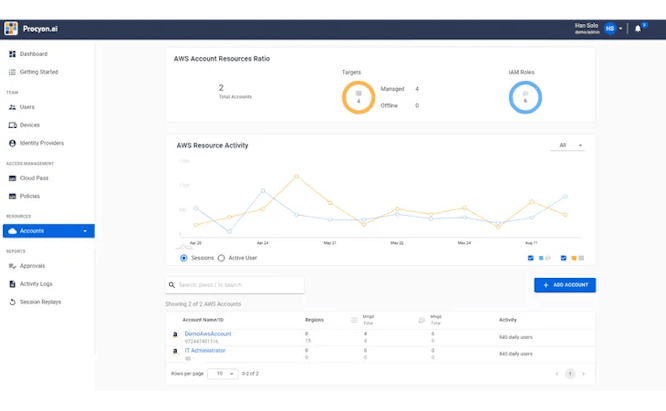Click the Targets orange donut chart
Screen dimensions: 666x411
click(x=358, y=97)
